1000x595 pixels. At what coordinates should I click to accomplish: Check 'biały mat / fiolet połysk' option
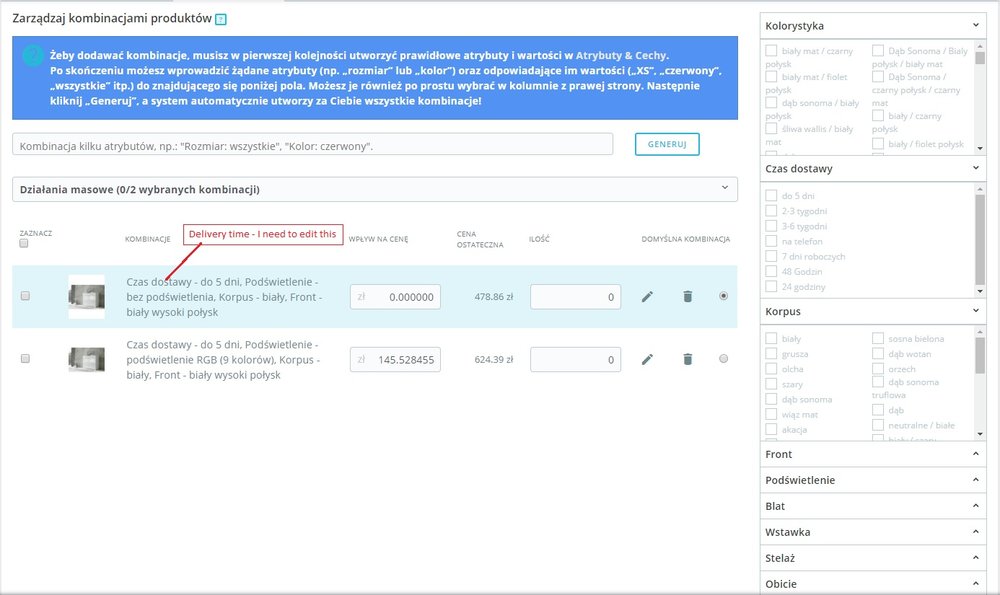[771, 77]
